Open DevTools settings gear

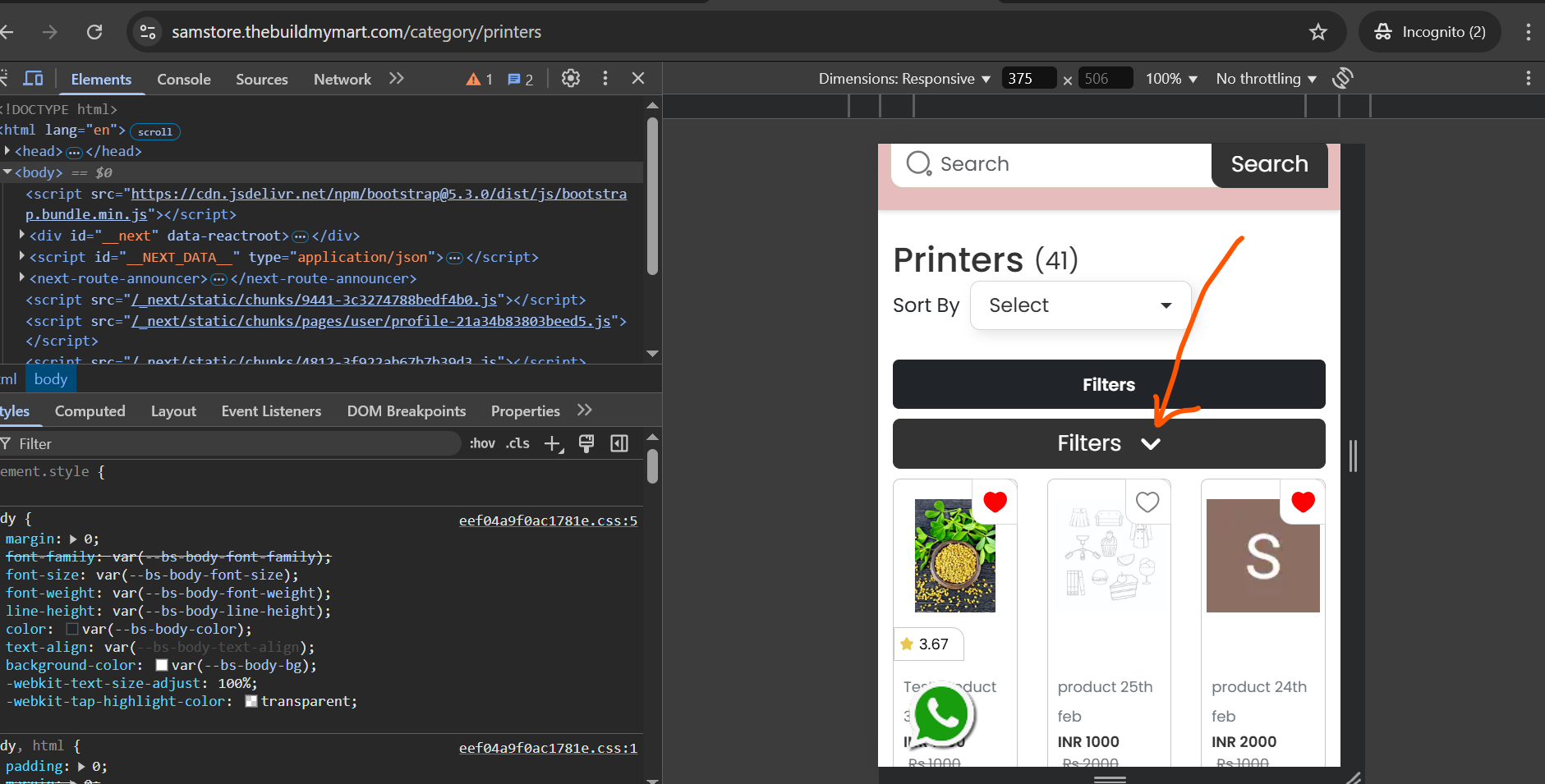pos(571,79)
